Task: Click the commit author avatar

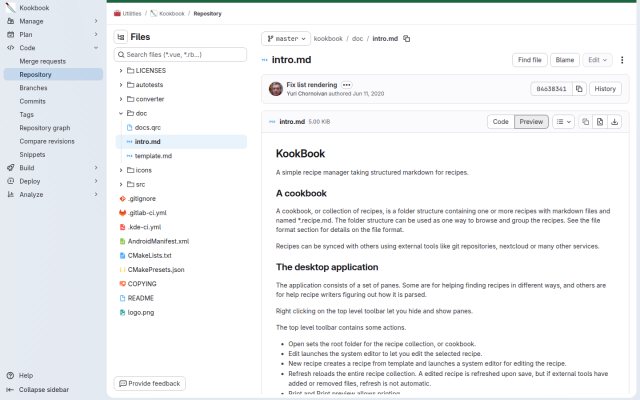Action: click(x=276, y=89)
